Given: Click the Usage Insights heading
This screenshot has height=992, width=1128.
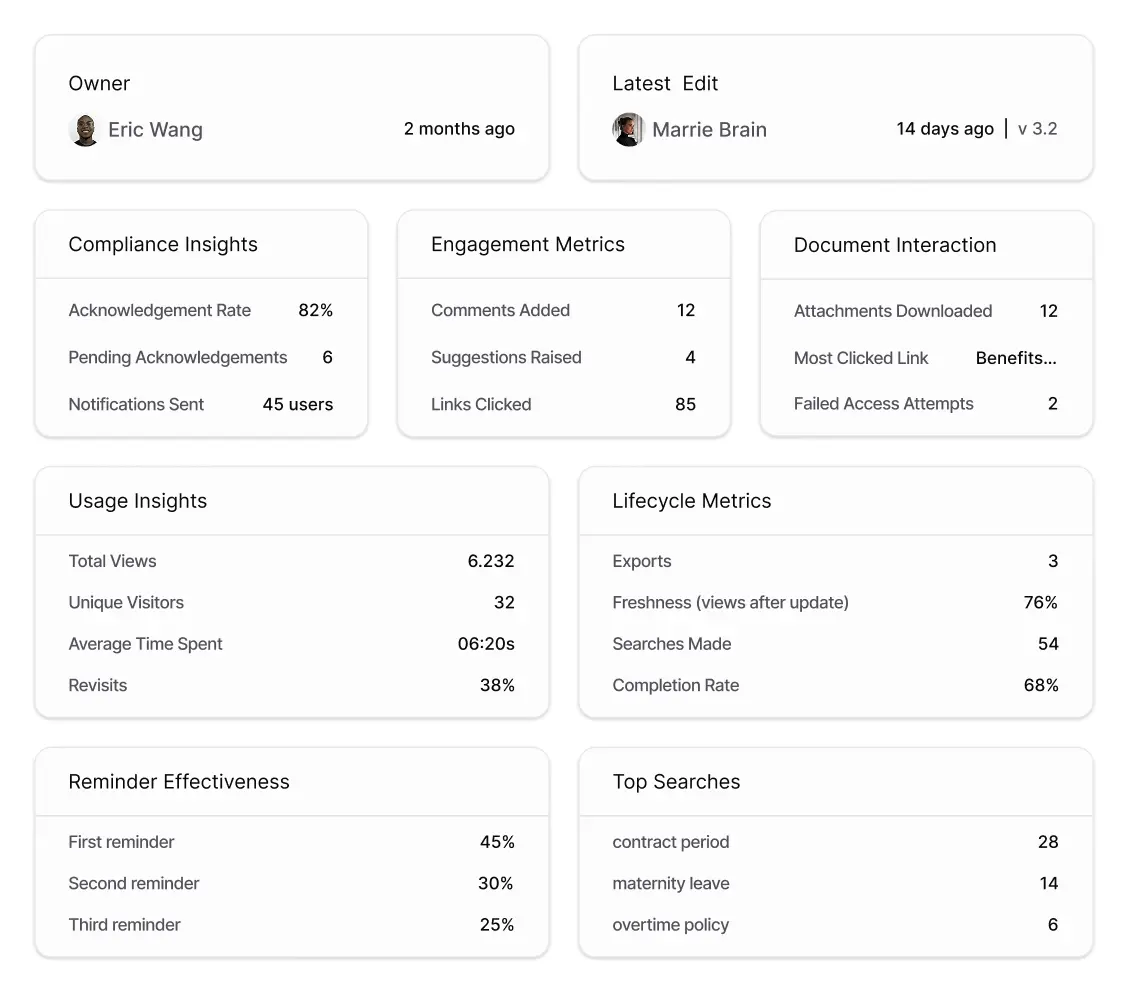Looking at the screenshot, I should 137,501.
